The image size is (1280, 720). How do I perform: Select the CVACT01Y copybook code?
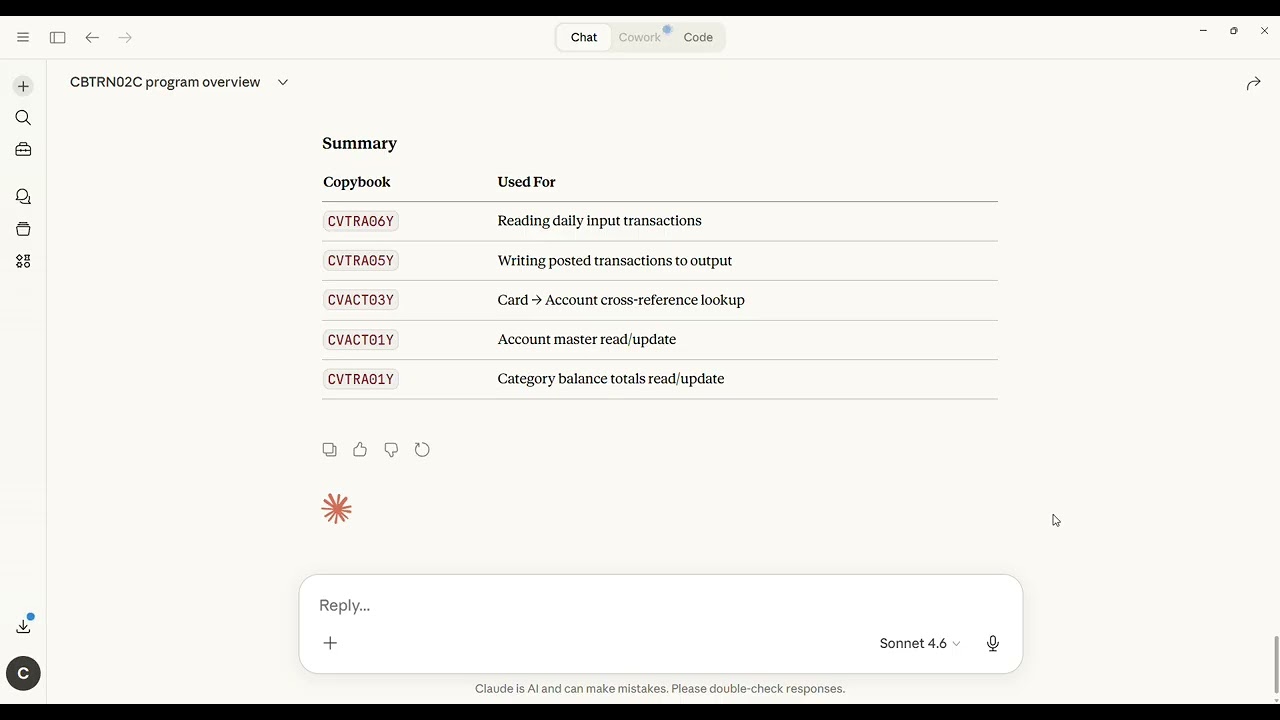coord(361,340)
